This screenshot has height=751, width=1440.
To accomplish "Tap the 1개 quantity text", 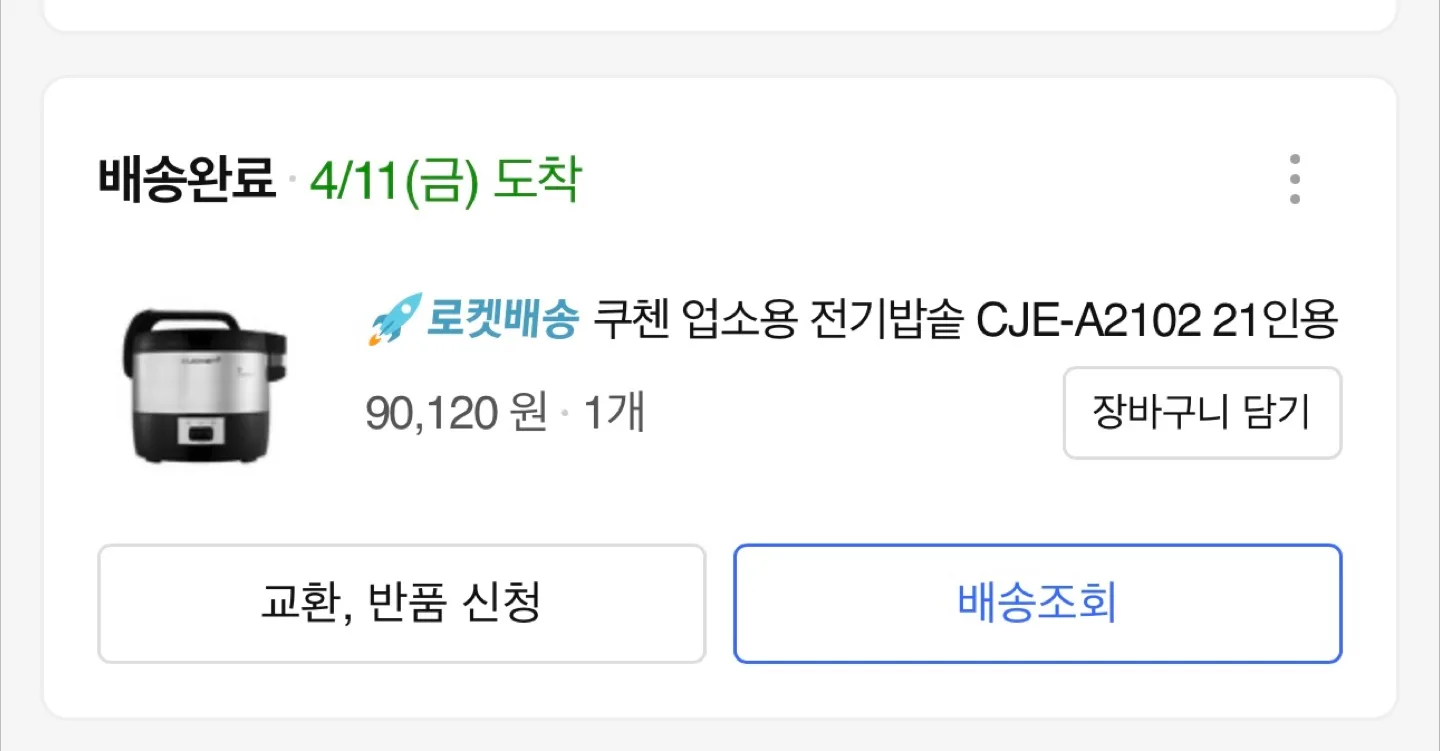I will tap(613, 412).
